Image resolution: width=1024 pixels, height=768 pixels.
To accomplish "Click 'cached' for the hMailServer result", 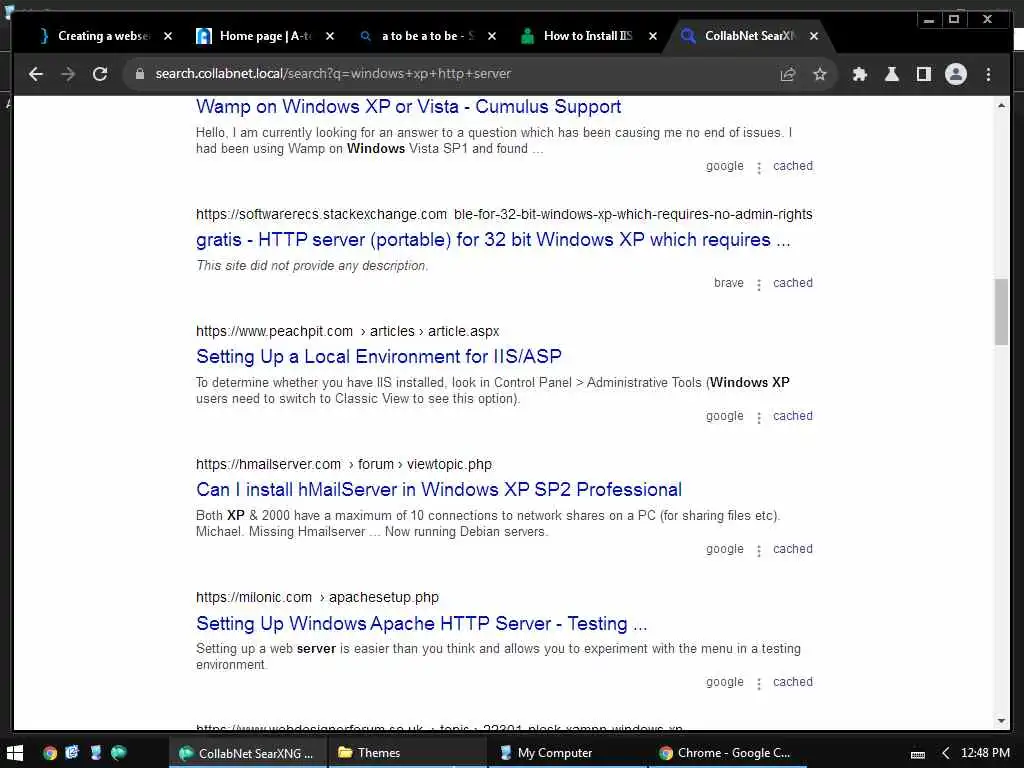I will tap(793, 549).
